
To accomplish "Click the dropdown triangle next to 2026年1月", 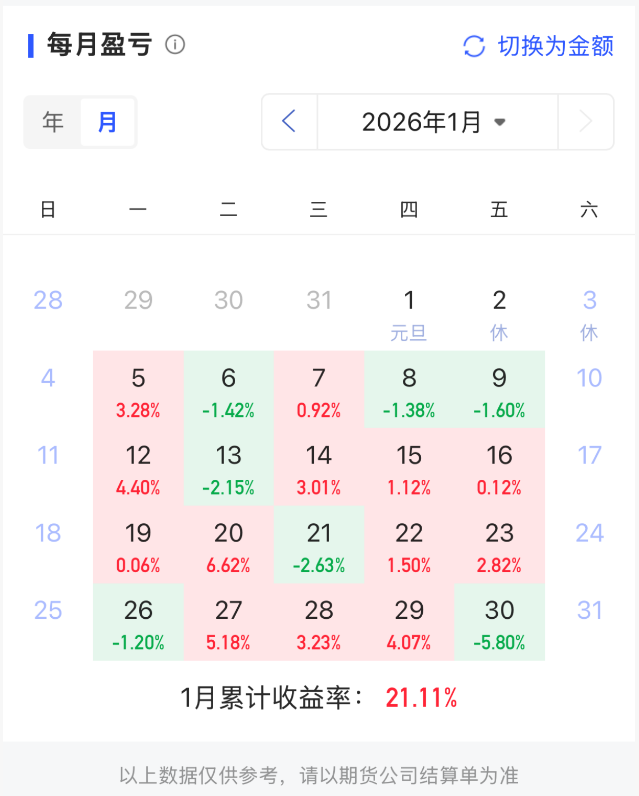I will point(500,123).
